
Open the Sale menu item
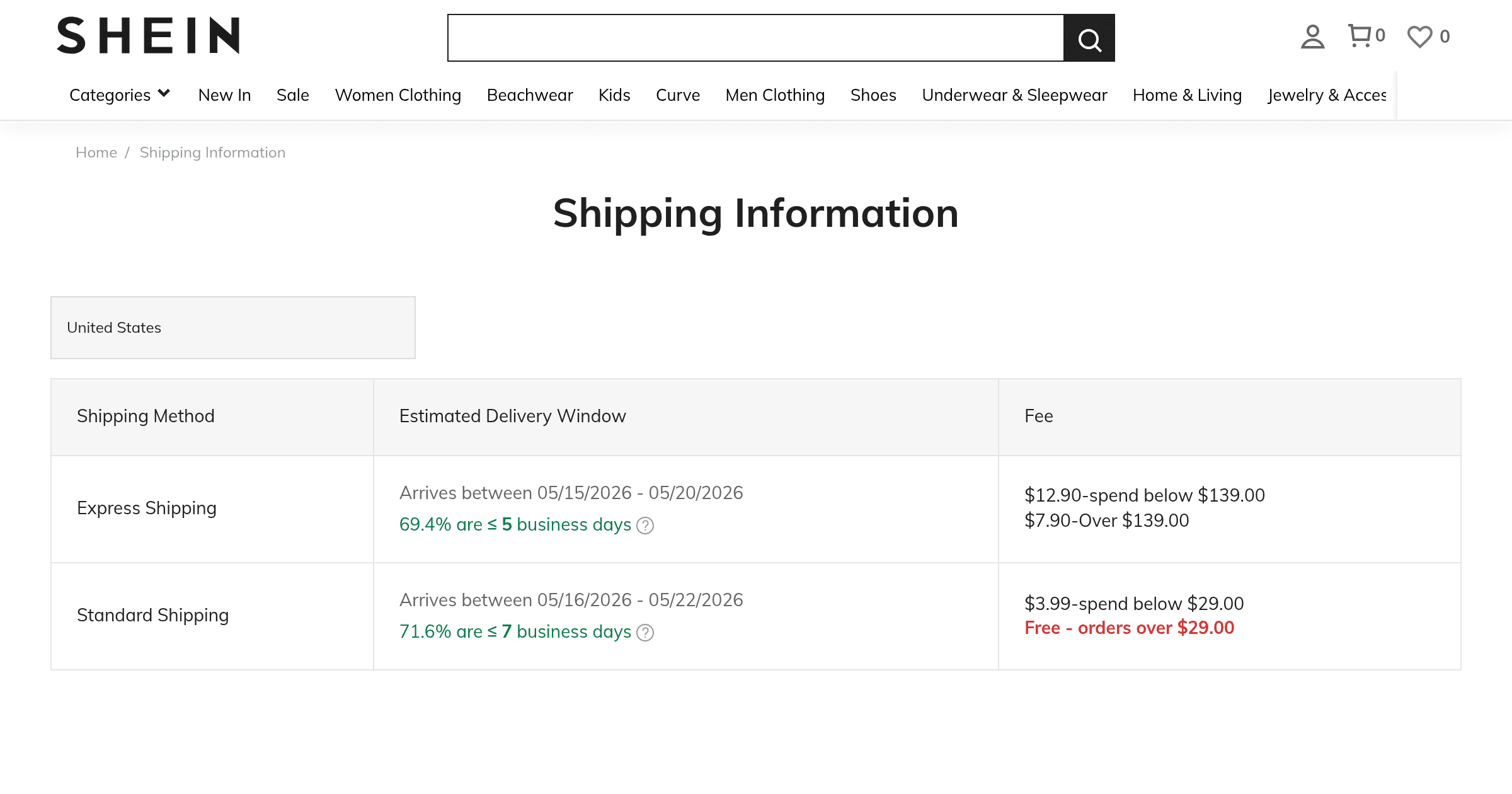point(293,95)
